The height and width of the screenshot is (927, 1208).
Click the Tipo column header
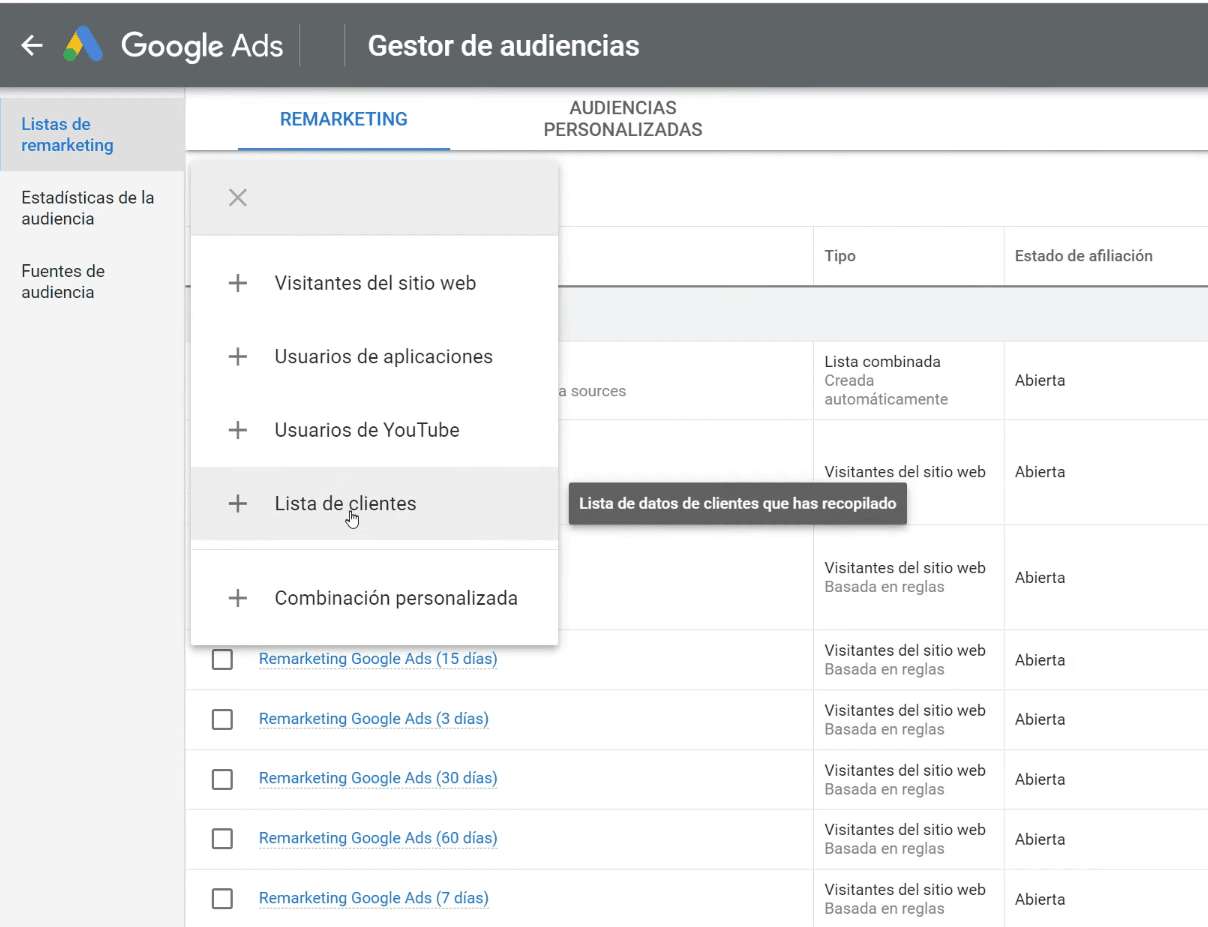(x=840, y=256)
